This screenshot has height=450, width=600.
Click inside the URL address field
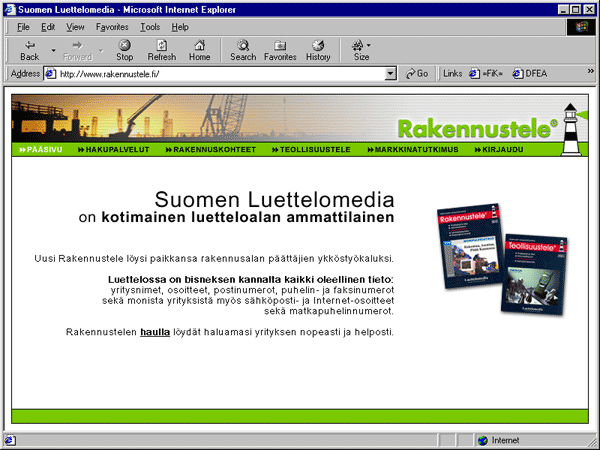click(x=220, y=74)
